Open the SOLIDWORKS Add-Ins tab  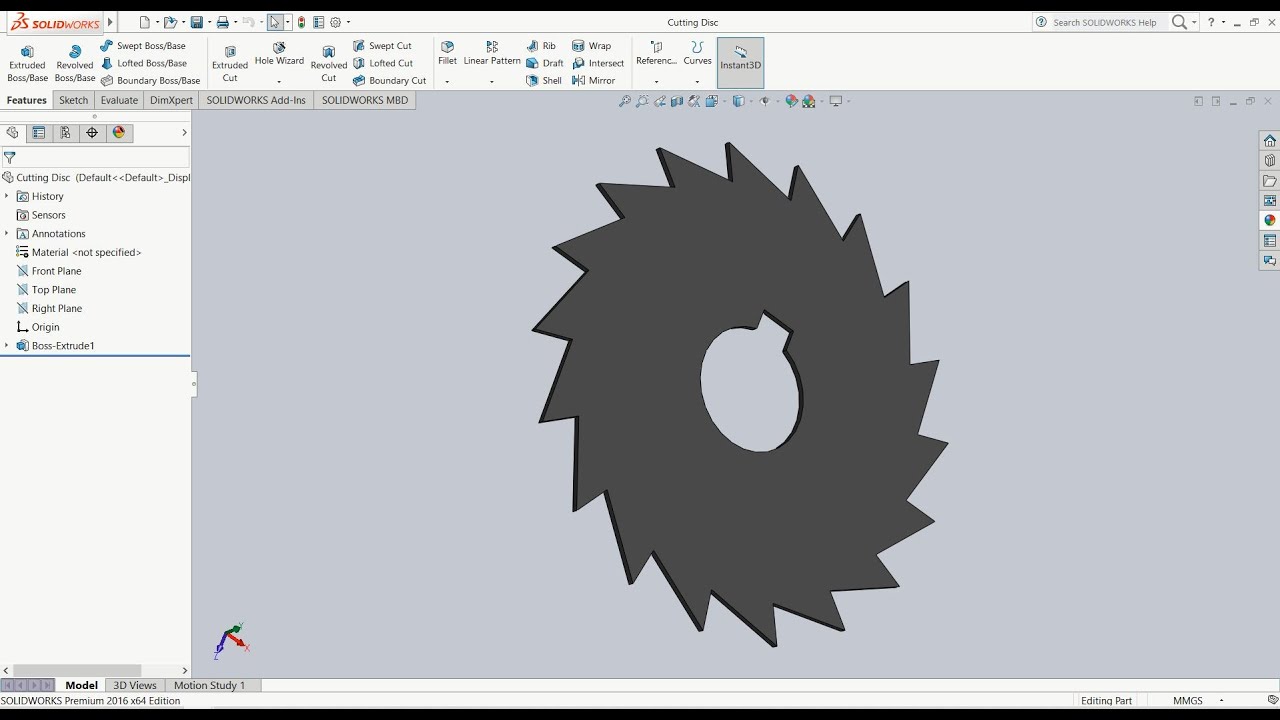point(256,100)
